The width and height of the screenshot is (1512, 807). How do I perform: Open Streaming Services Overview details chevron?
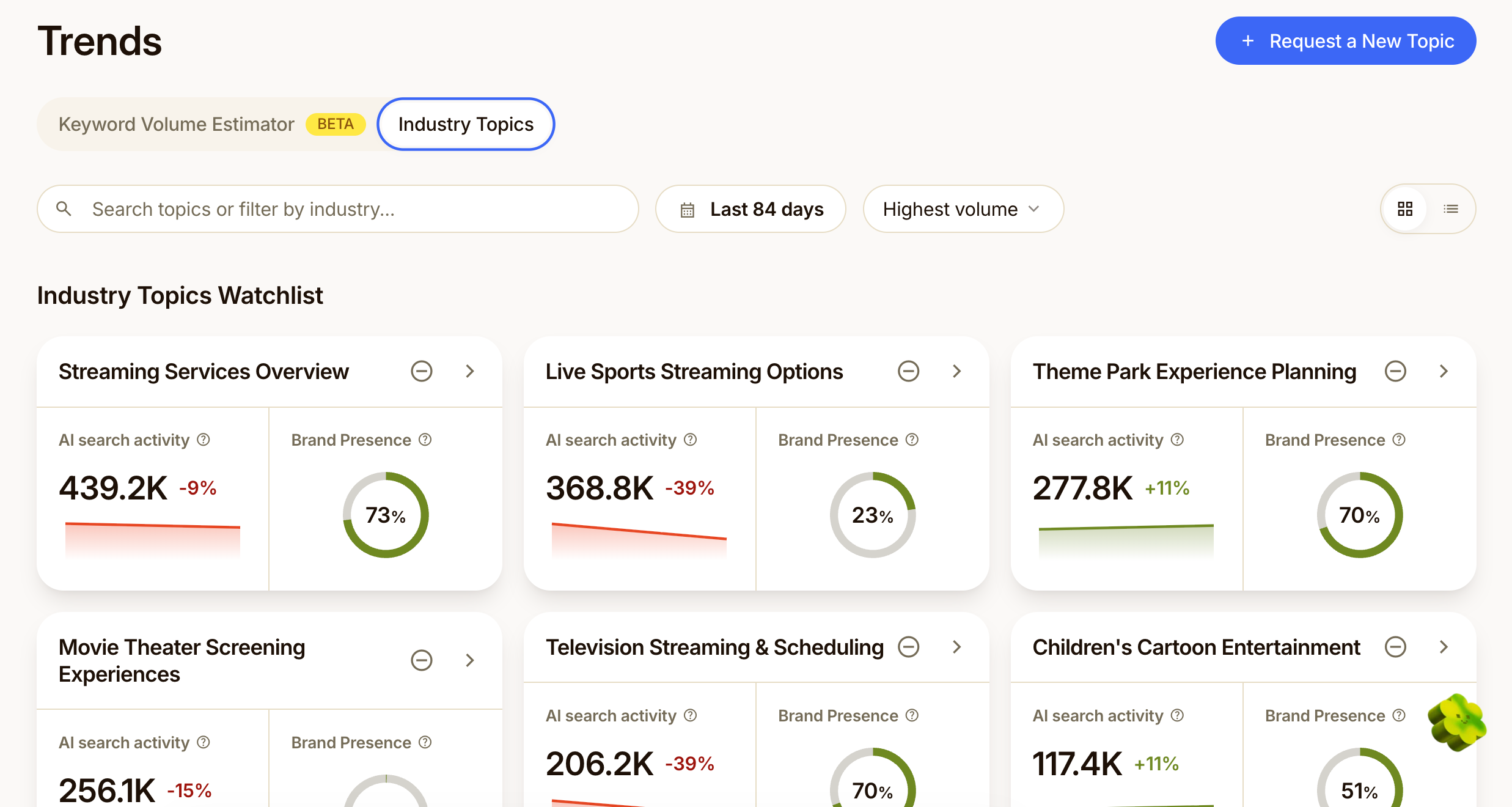469,371
